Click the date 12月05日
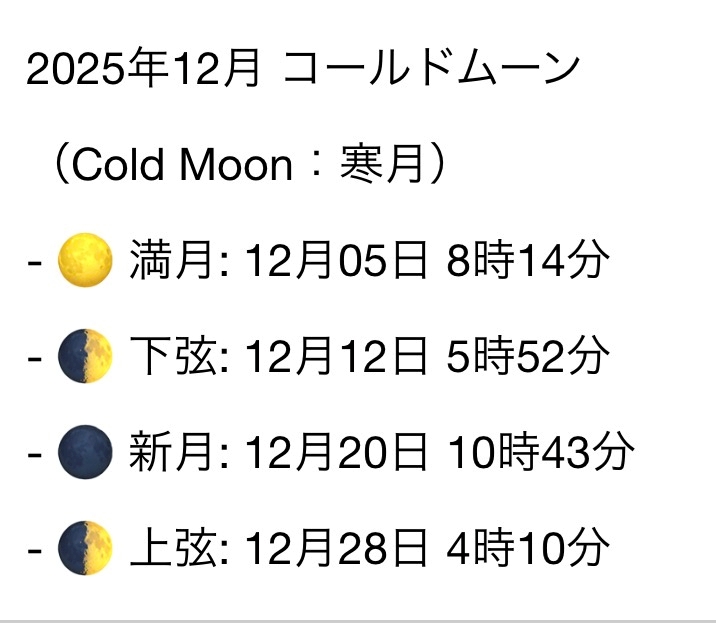Image resolution: width=716 pixels, height=625 pixels. [x=336, y=260]
